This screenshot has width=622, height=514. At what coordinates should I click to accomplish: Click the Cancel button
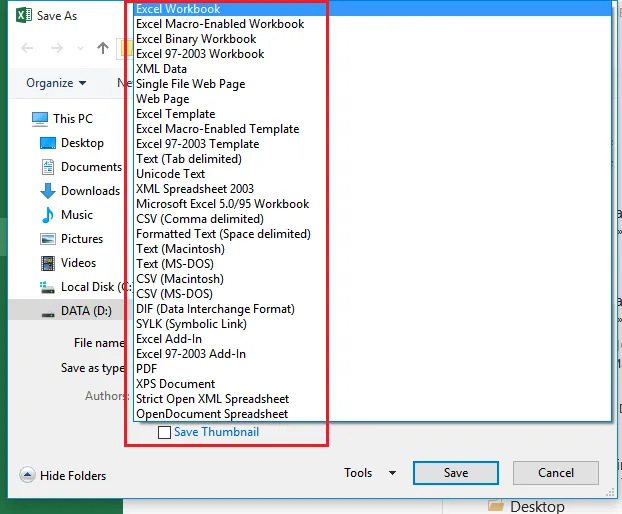[556, 473]
